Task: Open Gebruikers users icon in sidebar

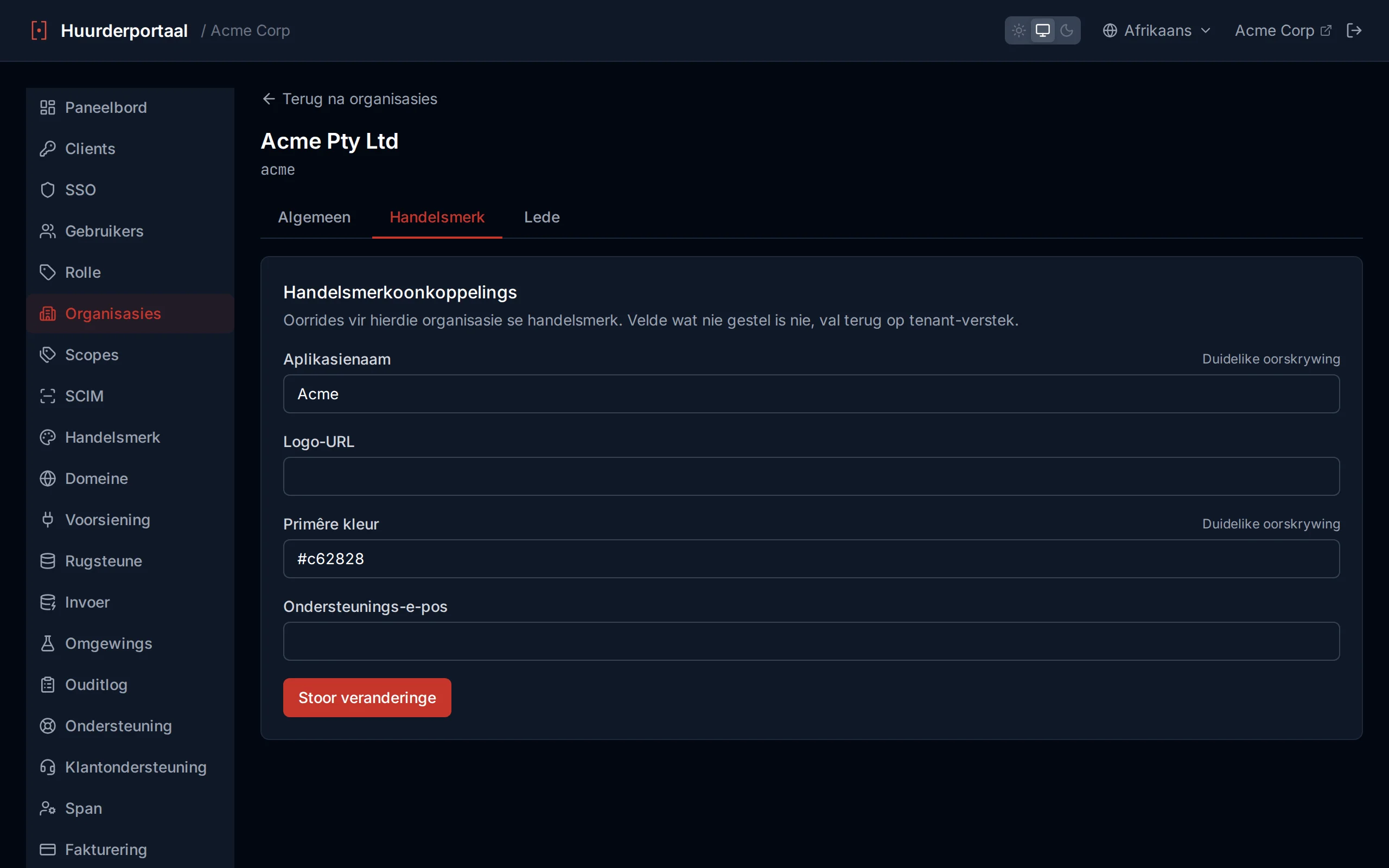Action: point(48,231)
